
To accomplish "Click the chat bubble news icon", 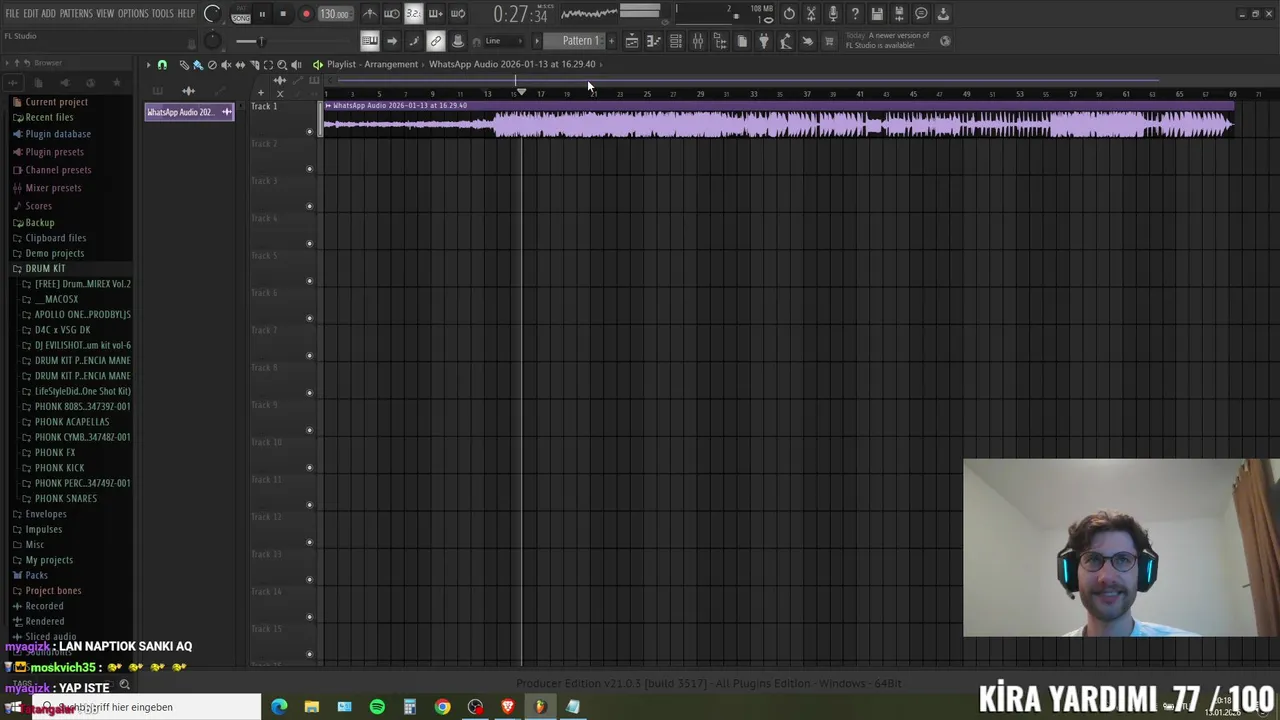I will click(x=921, y=14).
